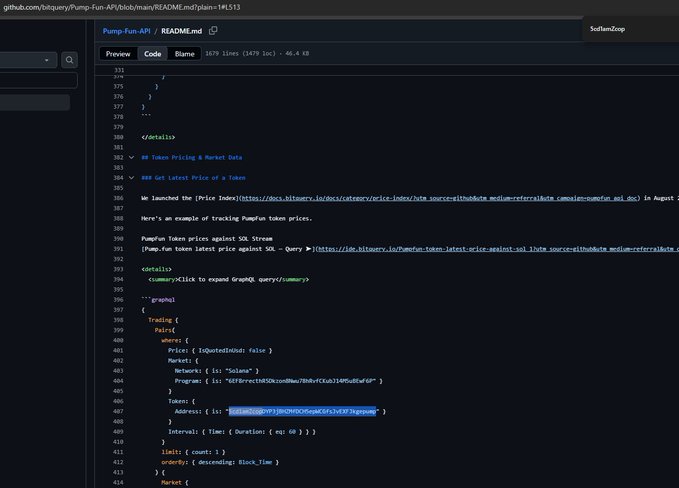Select line number 412
The image size is (679, 488).
pyautogui.click(x=118, y=462)
